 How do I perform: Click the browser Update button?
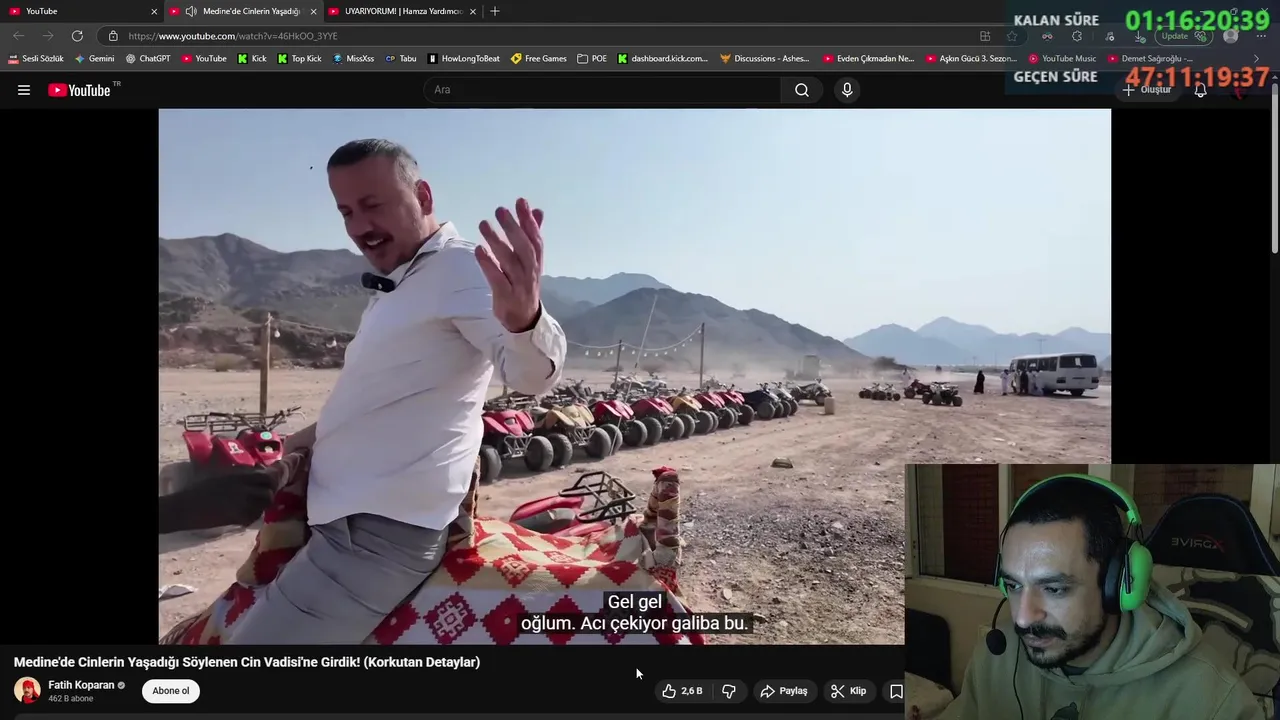1182,36
